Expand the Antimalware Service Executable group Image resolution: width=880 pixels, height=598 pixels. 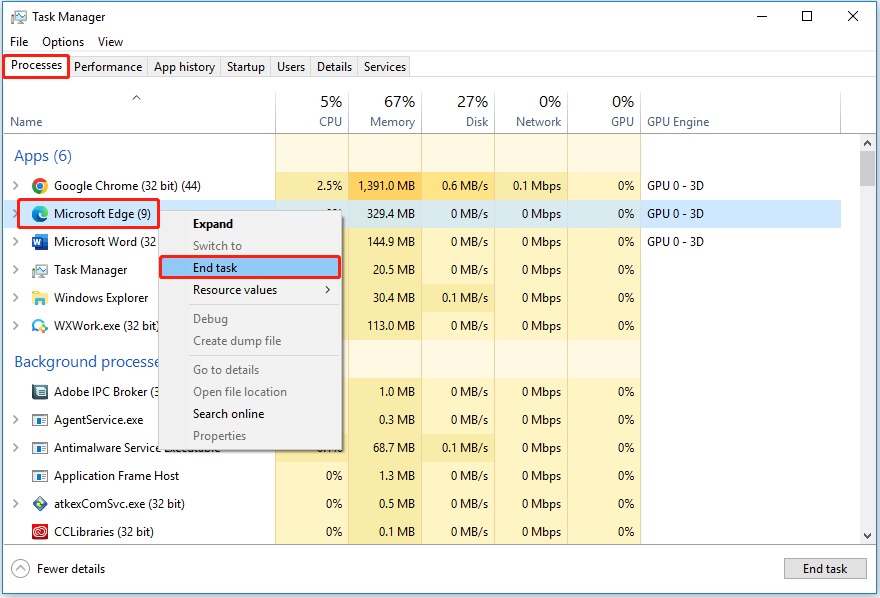16,448
